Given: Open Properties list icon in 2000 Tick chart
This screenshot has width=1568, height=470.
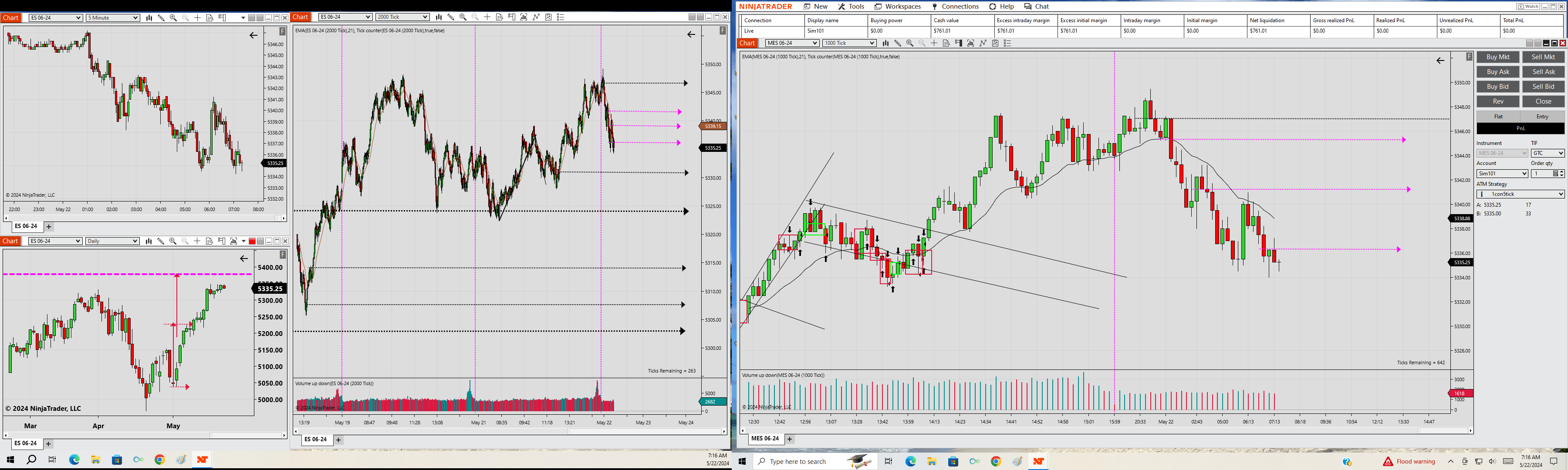Looking at the screenshot, I should 561,17.
